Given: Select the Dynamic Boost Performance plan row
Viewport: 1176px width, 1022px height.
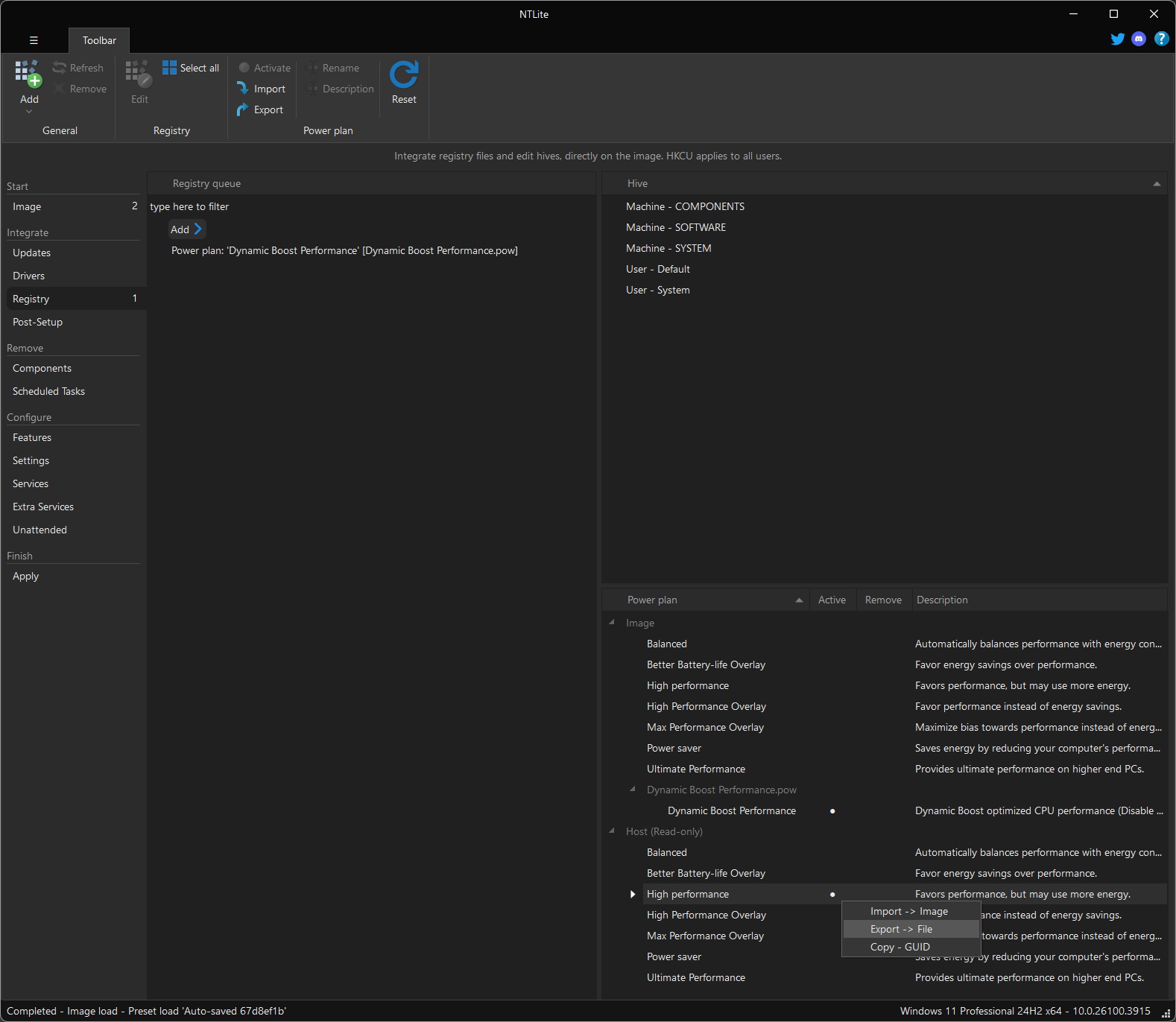Looking at the screenshot, I should tap(732, 810).
